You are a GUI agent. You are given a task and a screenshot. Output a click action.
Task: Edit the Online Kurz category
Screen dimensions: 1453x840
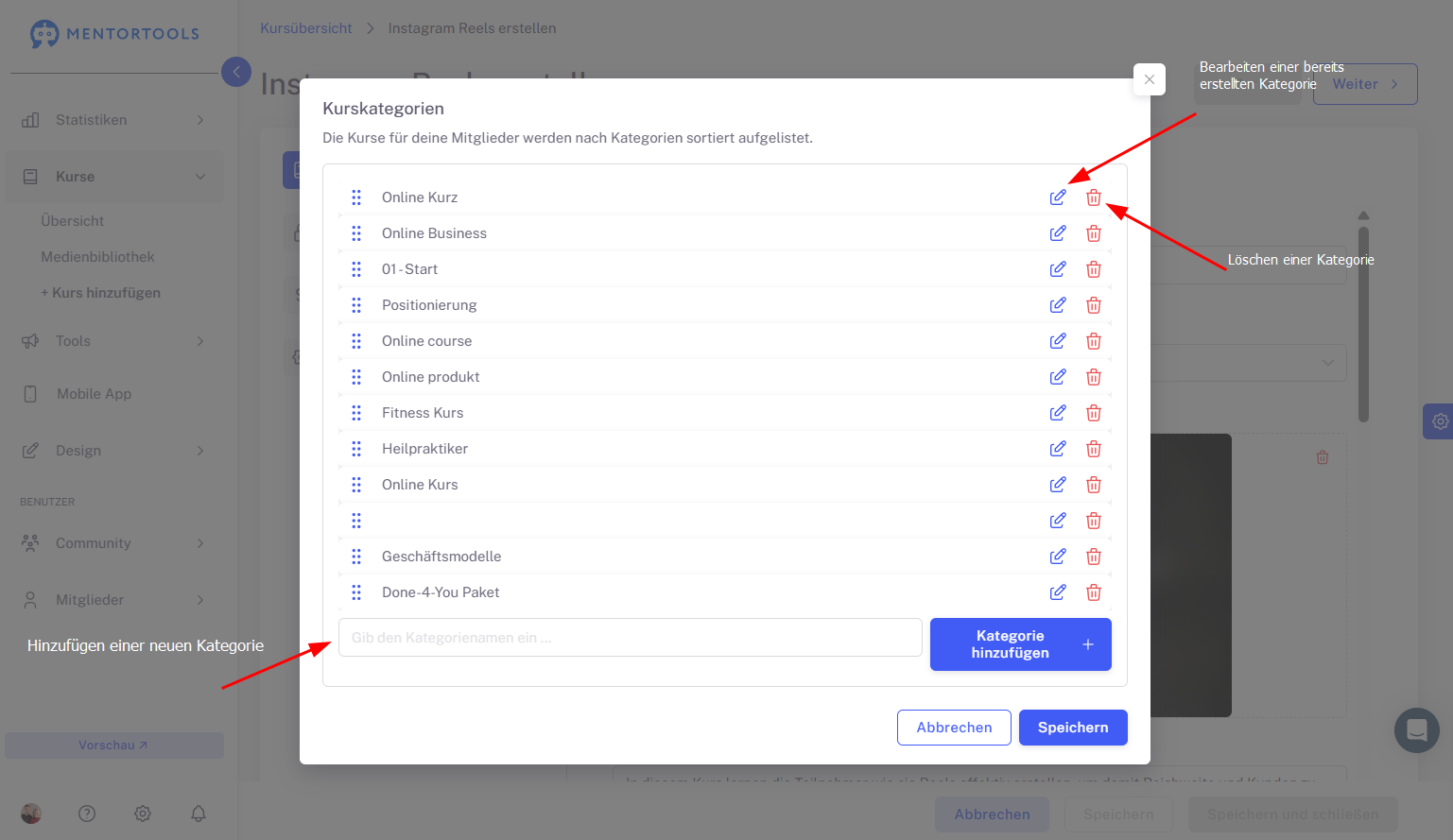pyautogui.click(x=1058, y=197)
